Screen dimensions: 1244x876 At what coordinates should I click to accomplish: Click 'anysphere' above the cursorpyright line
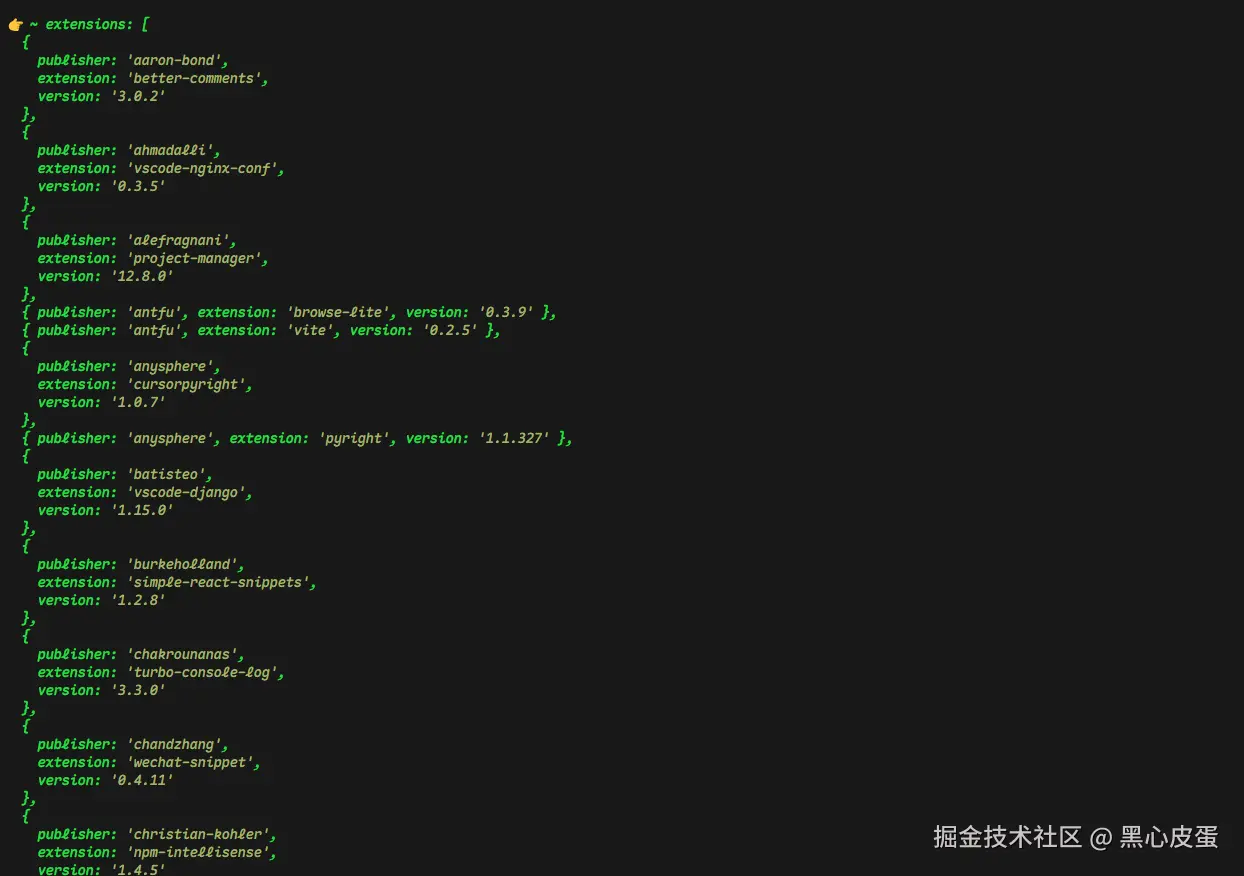(x=169, y=366)
